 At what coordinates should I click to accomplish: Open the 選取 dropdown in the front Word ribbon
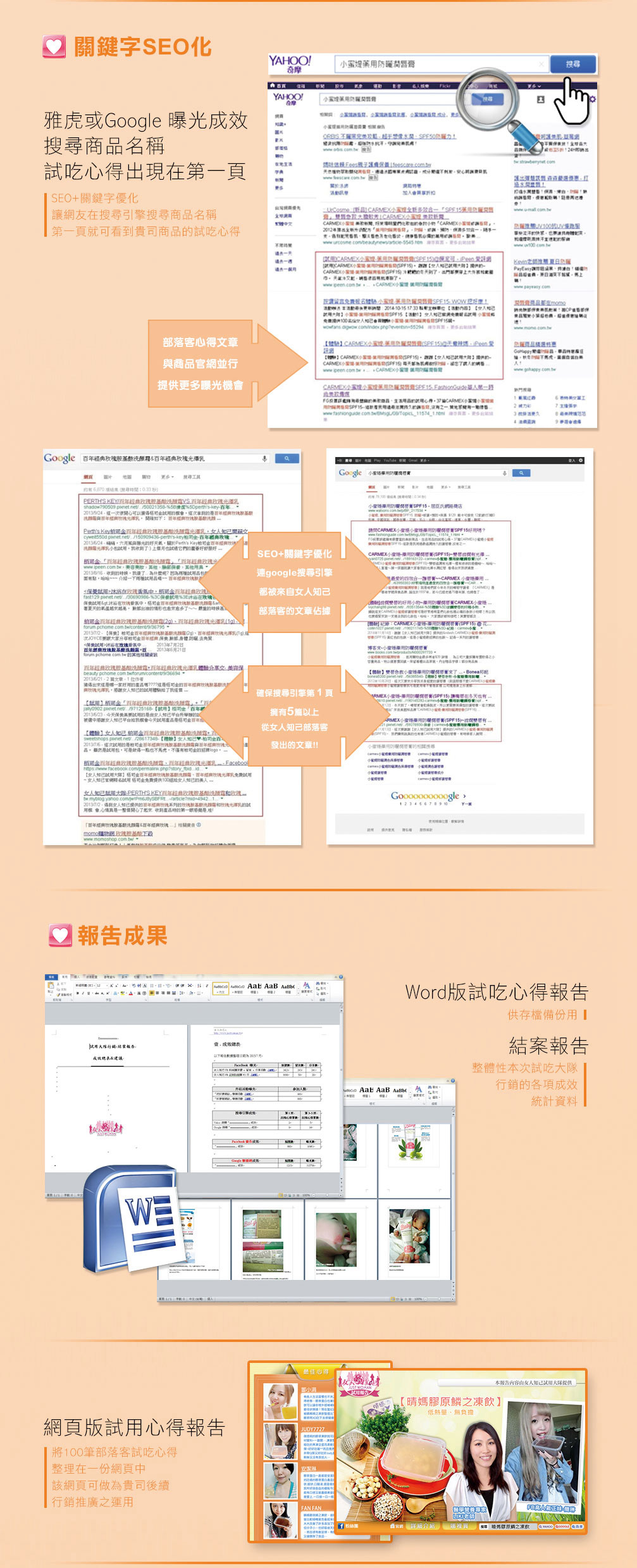click(x=321, y=994)
